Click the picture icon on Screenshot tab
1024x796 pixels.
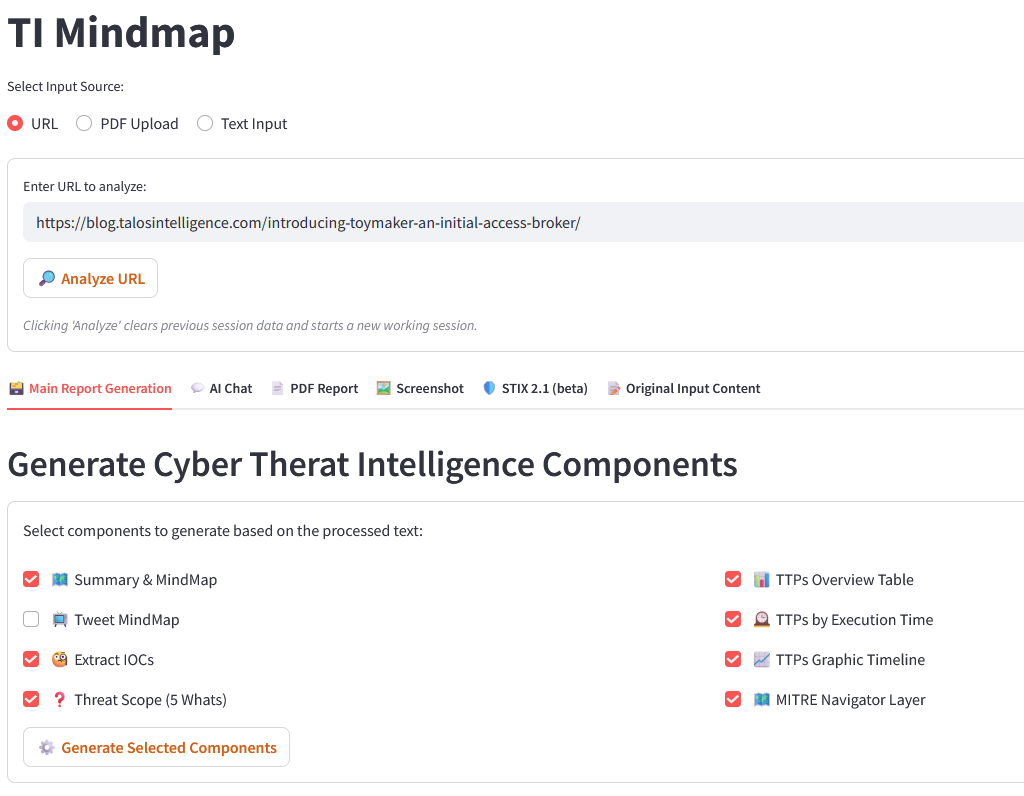click(x=381, y=388)
